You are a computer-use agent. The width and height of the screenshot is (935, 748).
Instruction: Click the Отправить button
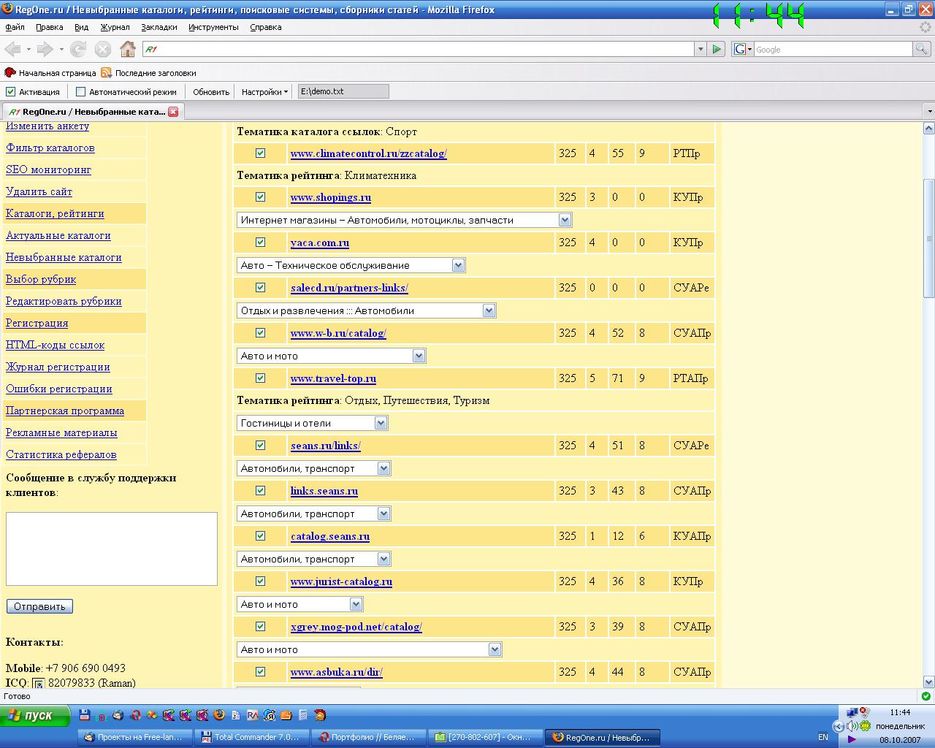point(39,607)
